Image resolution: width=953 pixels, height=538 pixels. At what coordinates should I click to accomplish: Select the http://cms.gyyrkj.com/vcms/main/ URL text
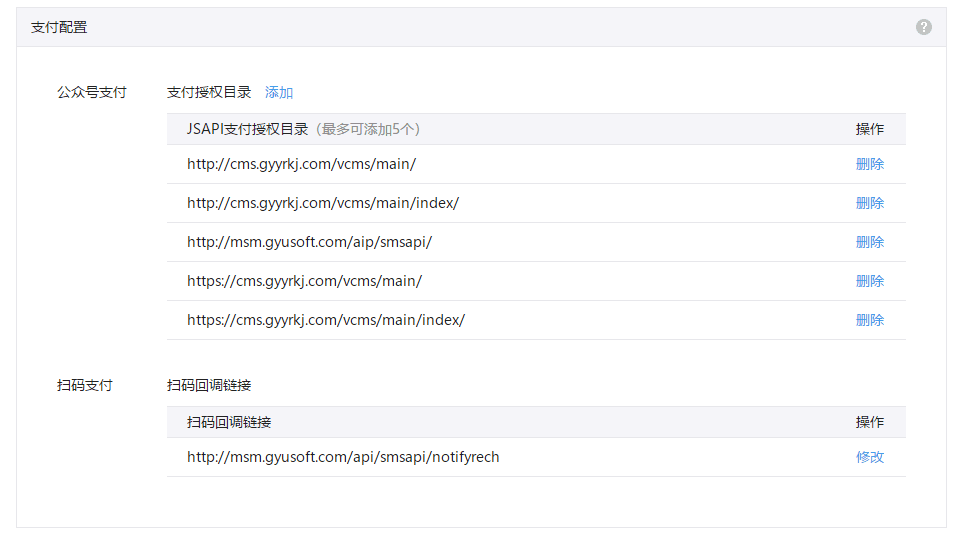coord(301,164)
